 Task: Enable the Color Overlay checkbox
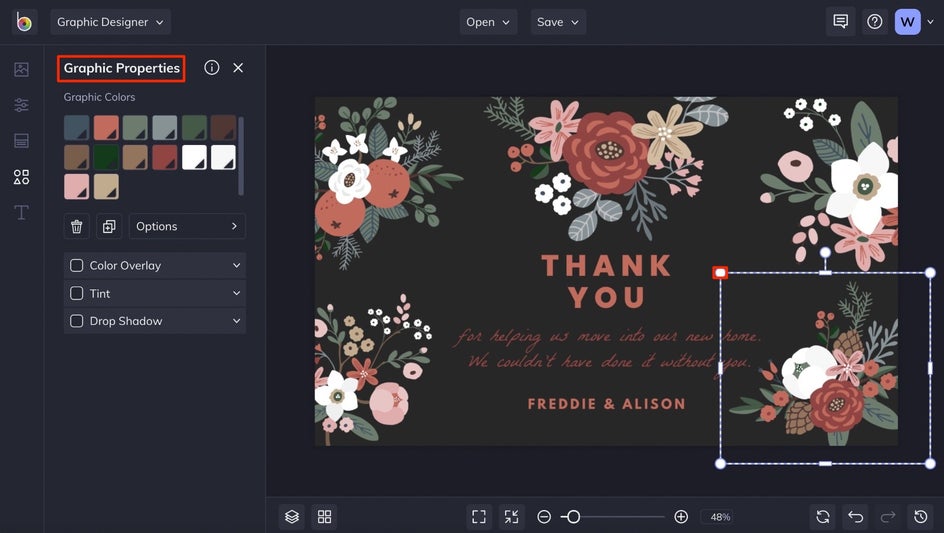pyautogui.click(x=77, y=266)
